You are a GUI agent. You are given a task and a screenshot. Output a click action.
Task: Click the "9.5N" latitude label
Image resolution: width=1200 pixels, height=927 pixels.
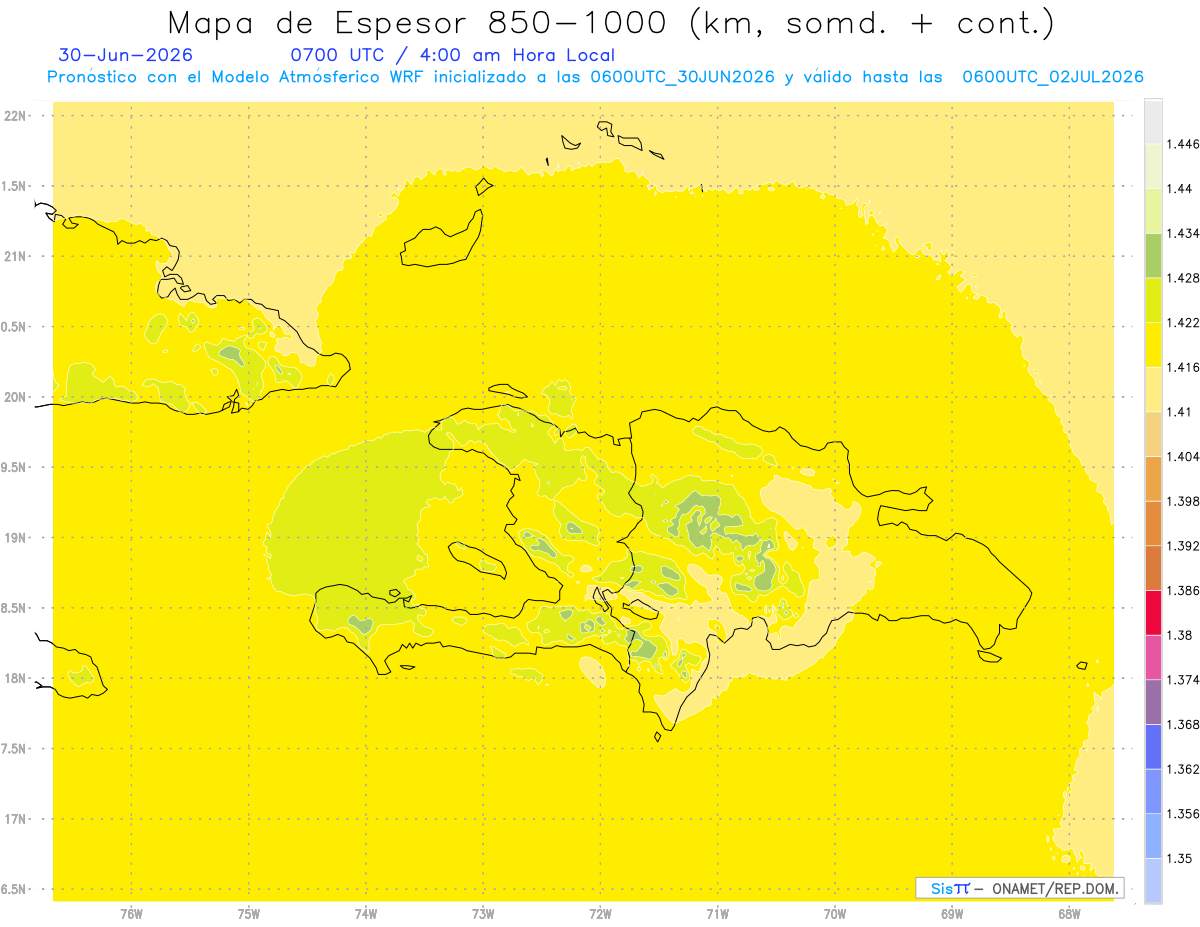[15, 468]
